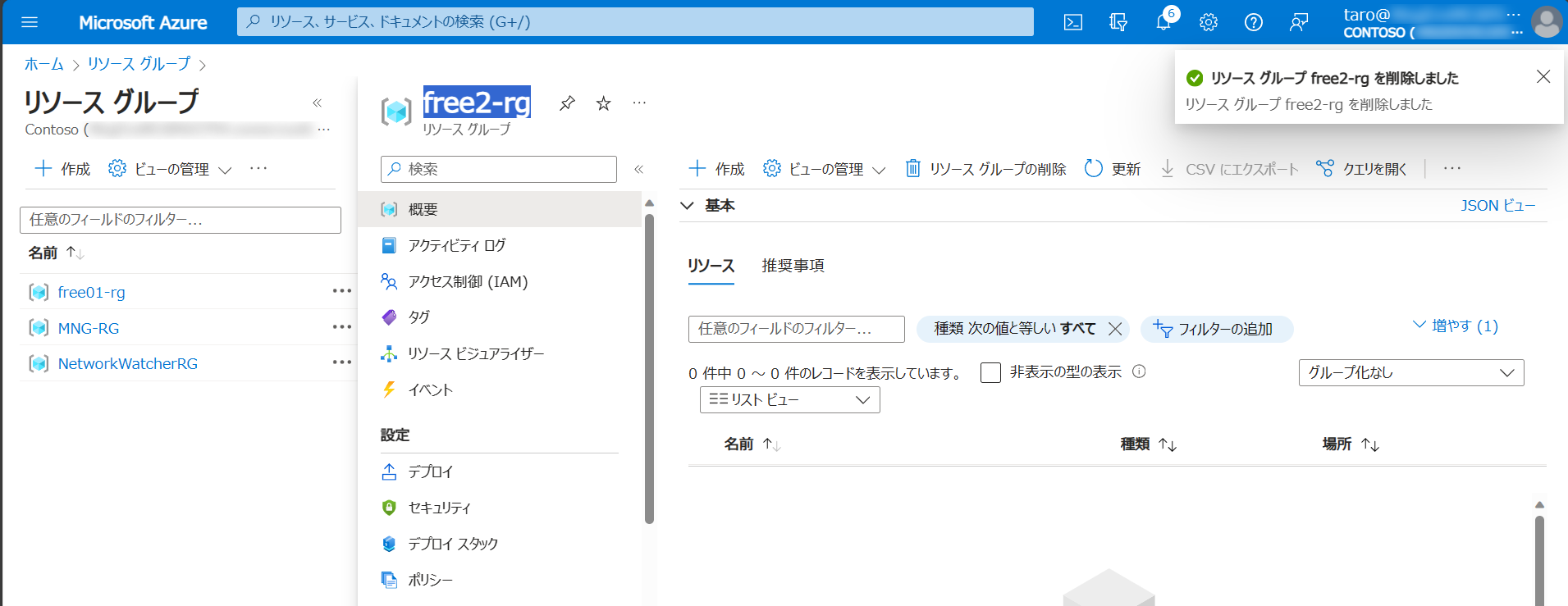This screenshot has width=1568, height=606.
Task: Click 作成 in free2-rg command bar
Action: pos(716,169)
